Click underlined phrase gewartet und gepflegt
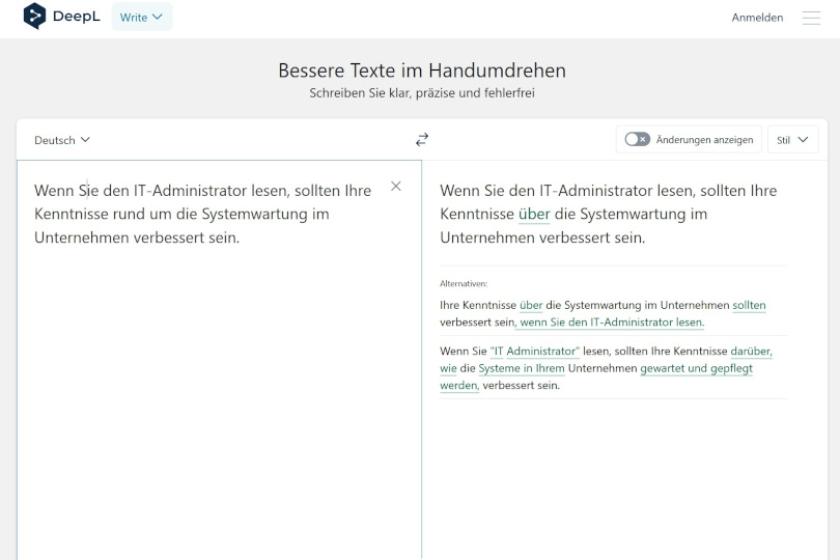Image resolution: width=840 pixels, height=560 pixels. 696,368
